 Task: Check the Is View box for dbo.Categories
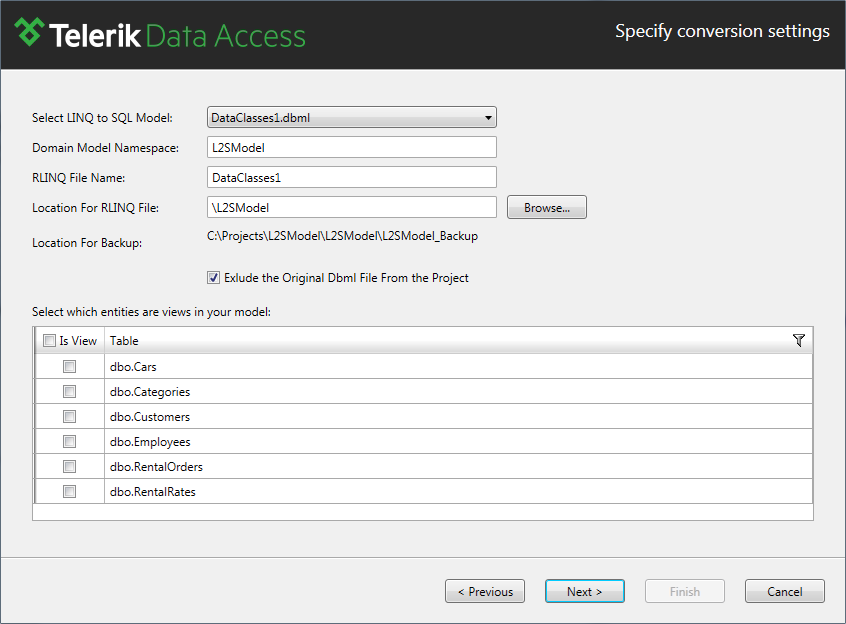(x=69, y=392)
